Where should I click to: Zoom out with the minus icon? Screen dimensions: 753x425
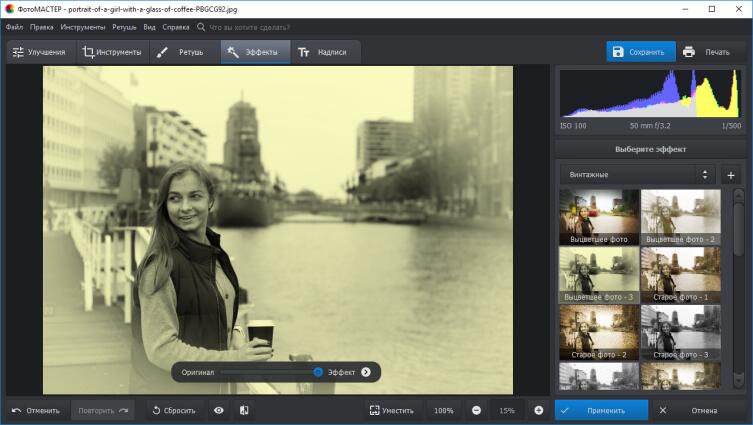476,410
